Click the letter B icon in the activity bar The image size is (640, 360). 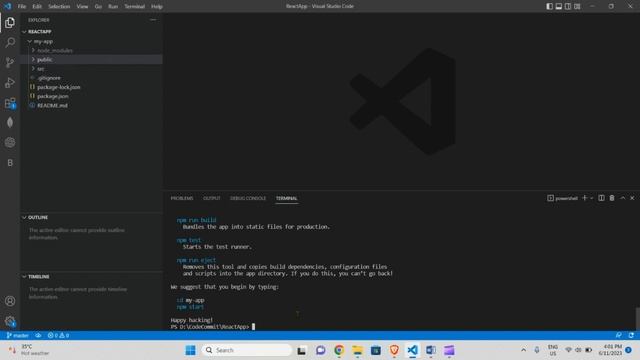point(10,162)
